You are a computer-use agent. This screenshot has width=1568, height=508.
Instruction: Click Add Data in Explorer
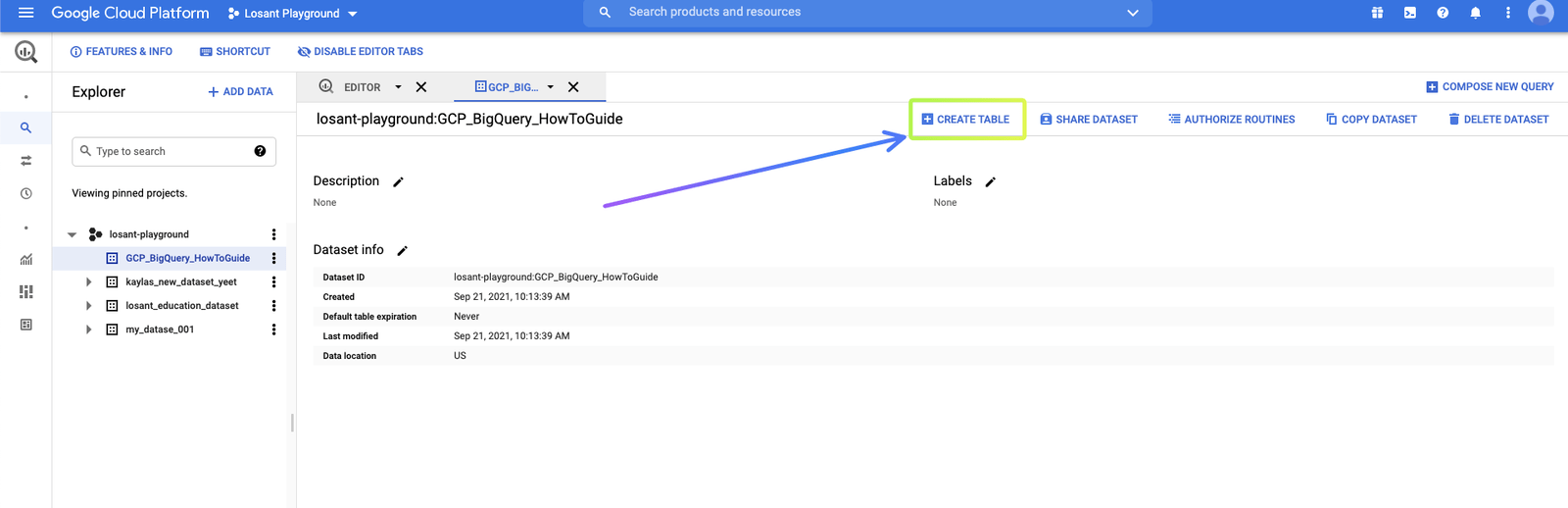pos(240,92)
